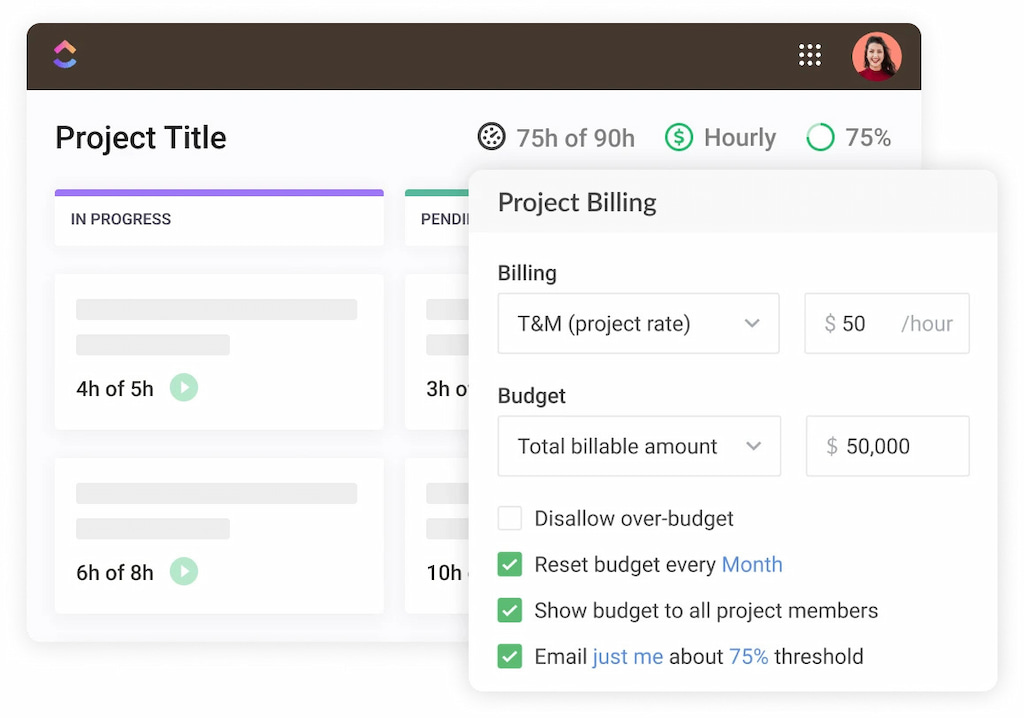Start the timer on the 4h of 5h task
The height and width of the screenshot is (718, 1024).
coord(183,388)
